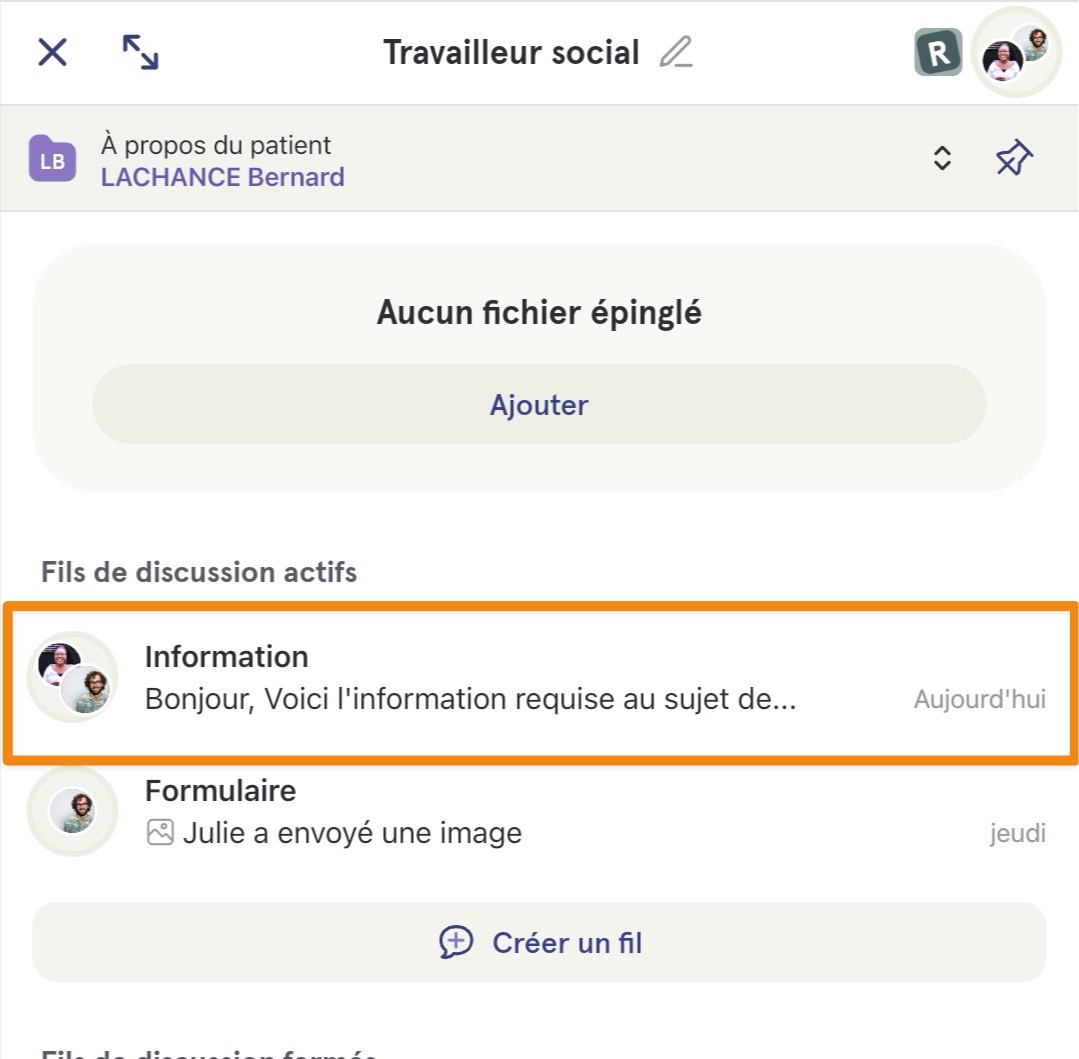Click the Information thread avatars
Viewport: 1079px width, 1059px height.
click(x=73, y=677)
